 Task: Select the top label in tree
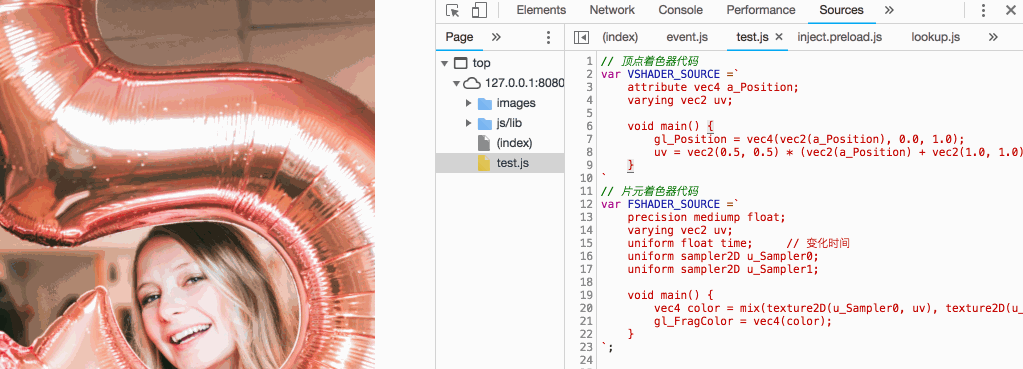point(481,63)
